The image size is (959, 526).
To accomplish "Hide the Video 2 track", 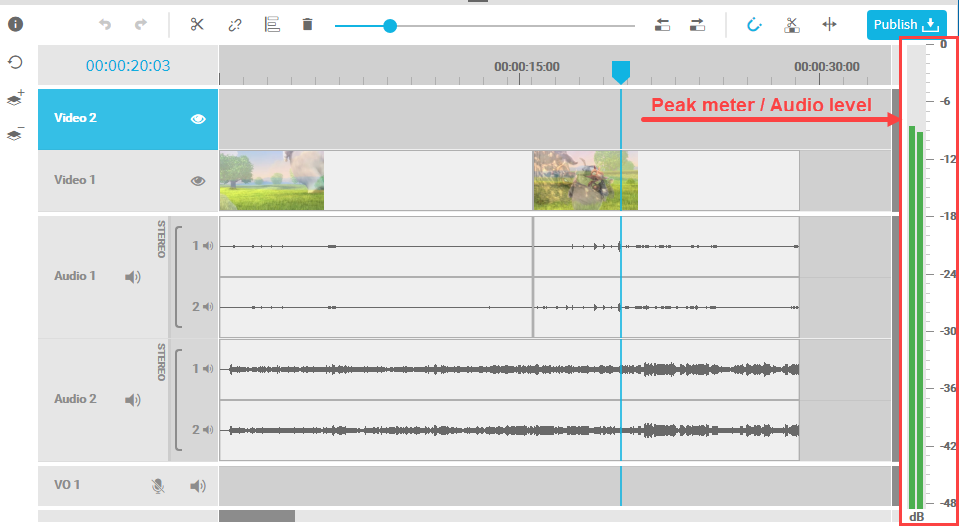I will (x=198, y=118).
